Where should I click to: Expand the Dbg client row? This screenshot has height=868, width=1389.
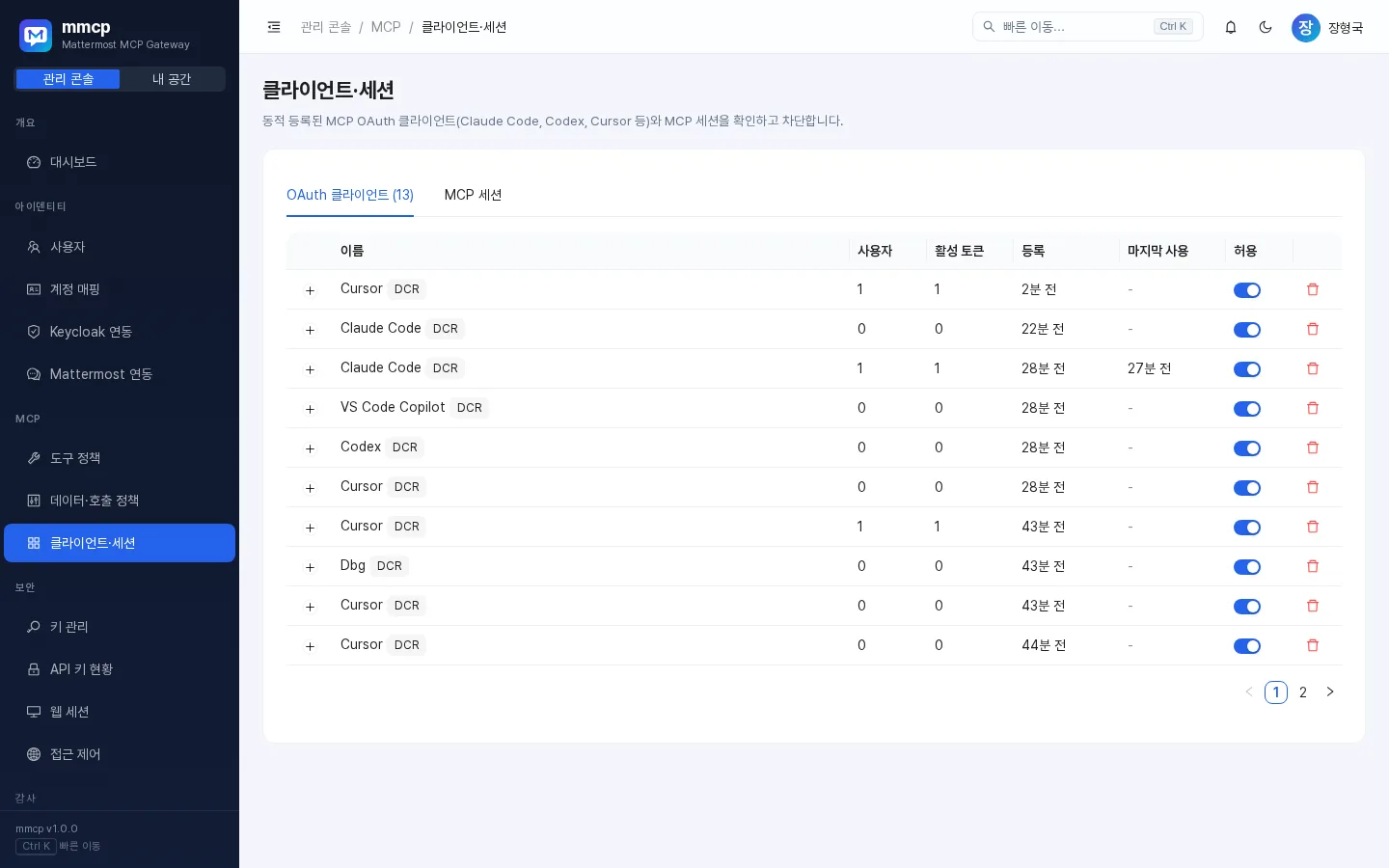(310, 567)
